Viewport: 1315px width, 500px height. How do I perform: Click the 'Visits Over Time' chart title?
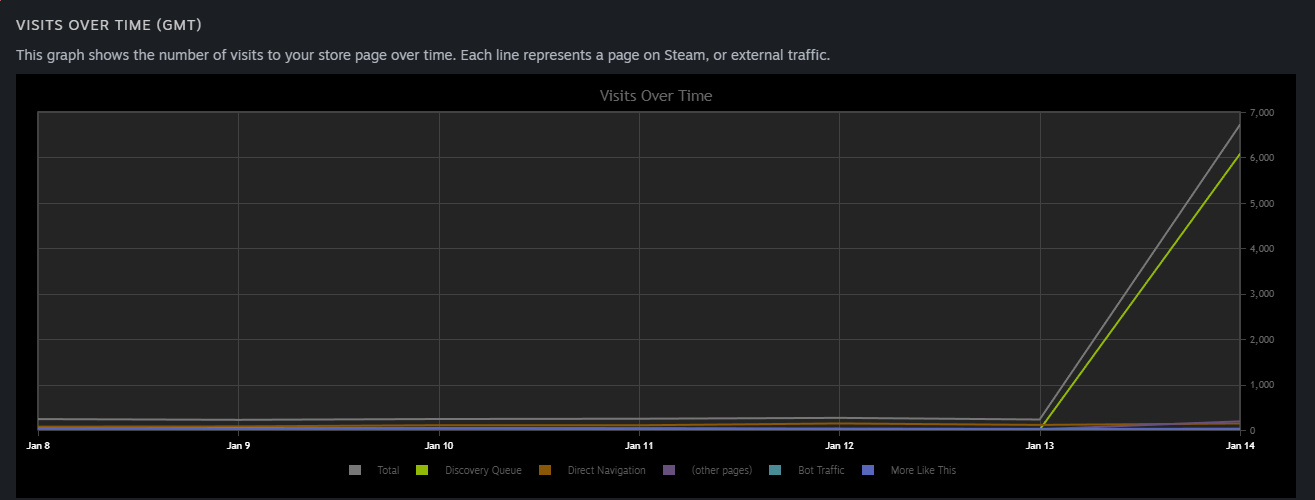pyautogui.click(x=655, y=96)
